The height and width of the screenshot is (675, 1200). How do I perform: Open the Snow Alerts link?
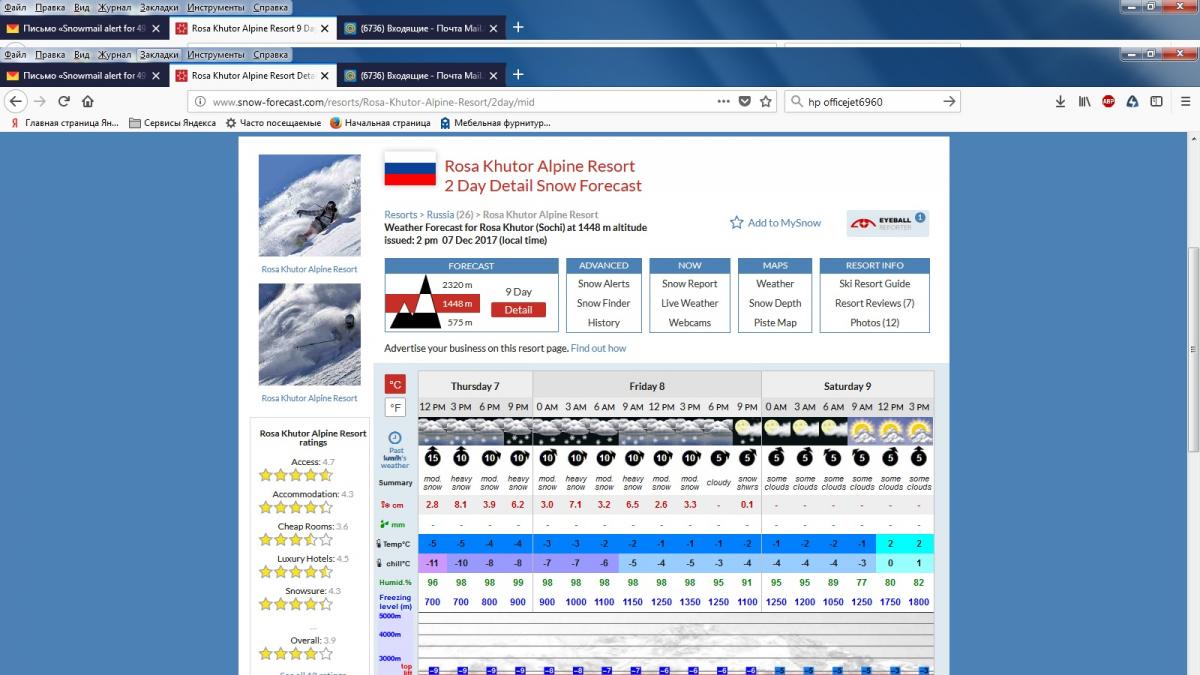[x=603, y=284]
